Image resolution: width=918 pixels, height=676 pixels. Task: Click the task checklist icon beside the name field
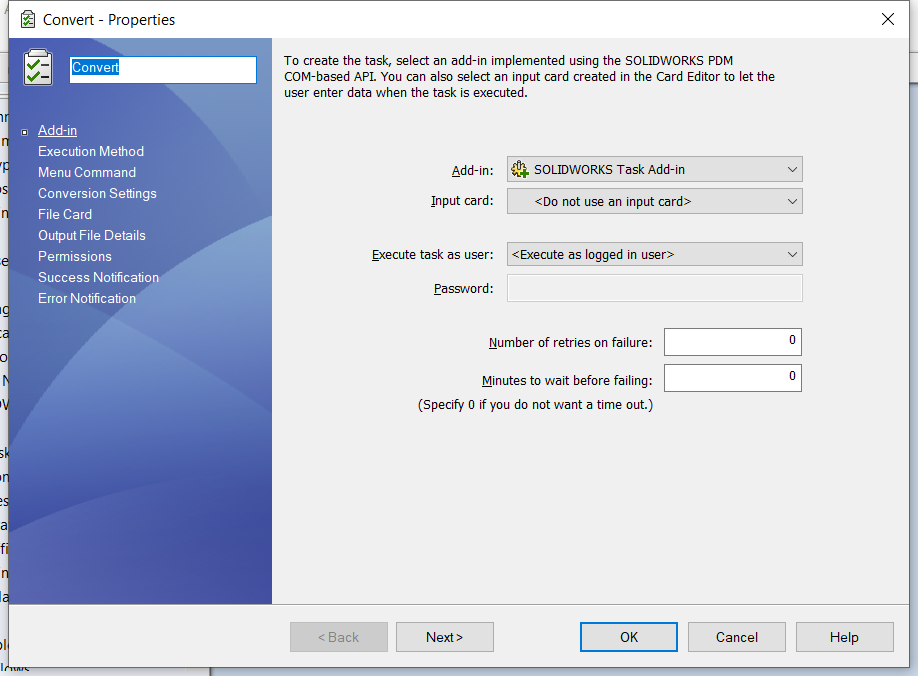[38, 68]
